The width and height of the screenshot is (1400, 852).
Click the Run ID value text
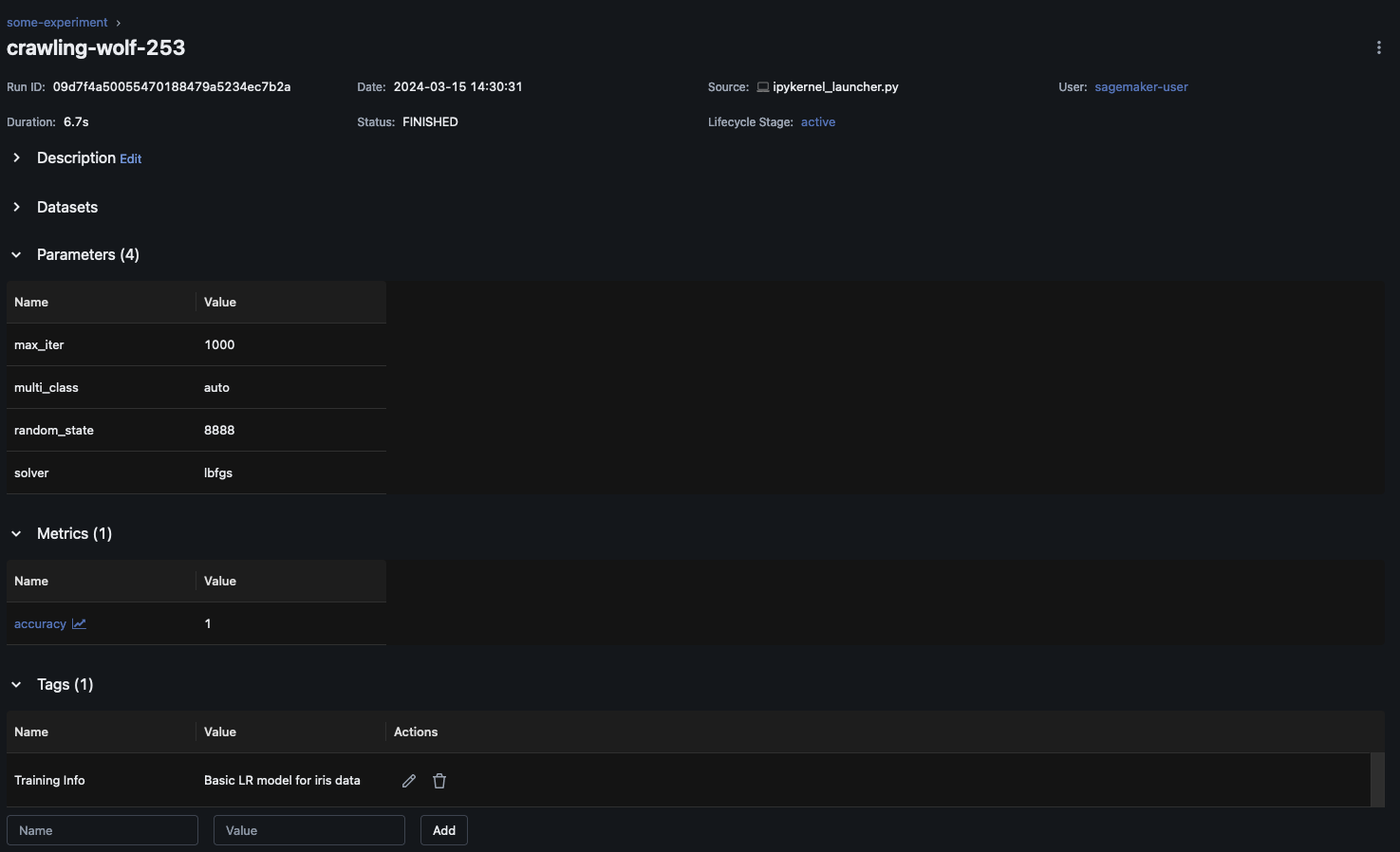pyautogui.click(x=172, y=87)
